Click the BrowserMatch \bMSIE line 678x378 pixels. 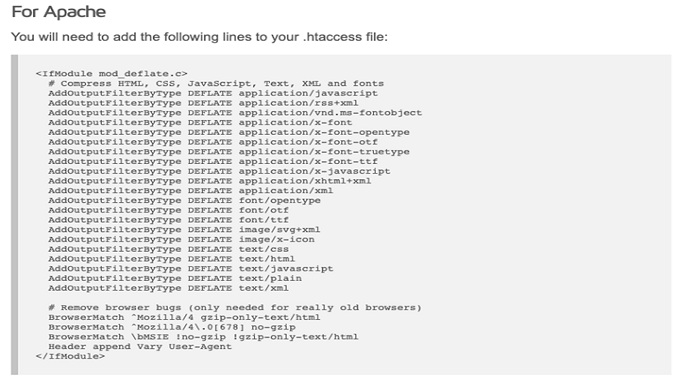coord(203,336)
